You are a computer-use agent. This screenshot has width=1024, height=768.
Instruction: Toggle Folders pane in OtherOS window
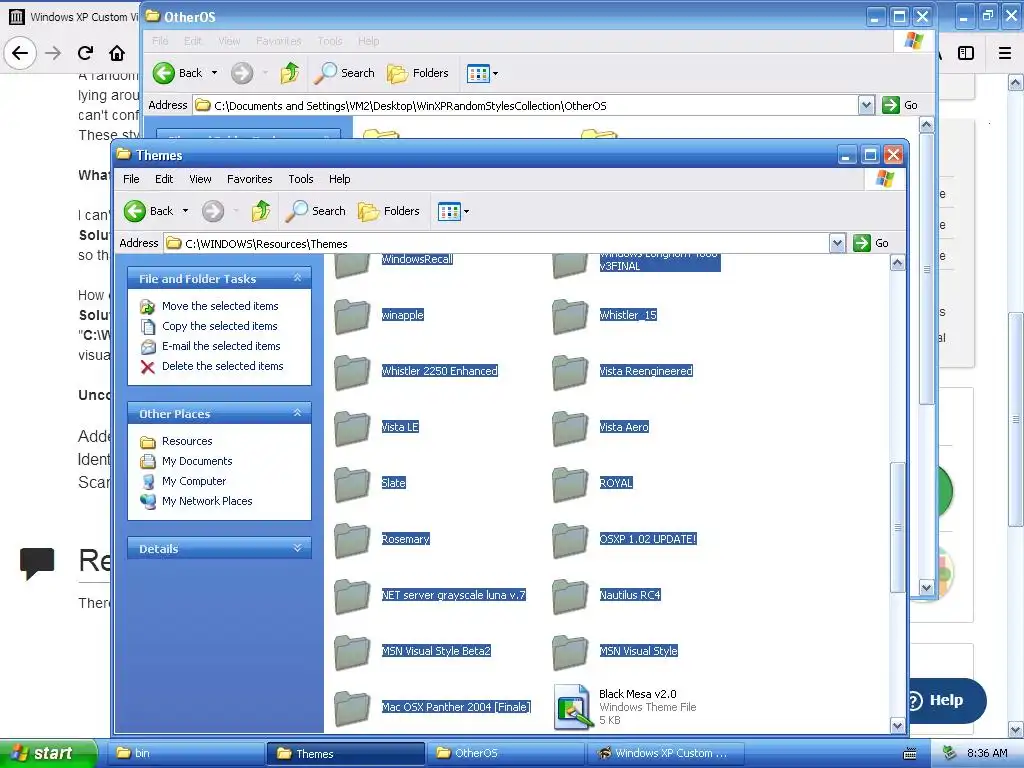(418, 73)
